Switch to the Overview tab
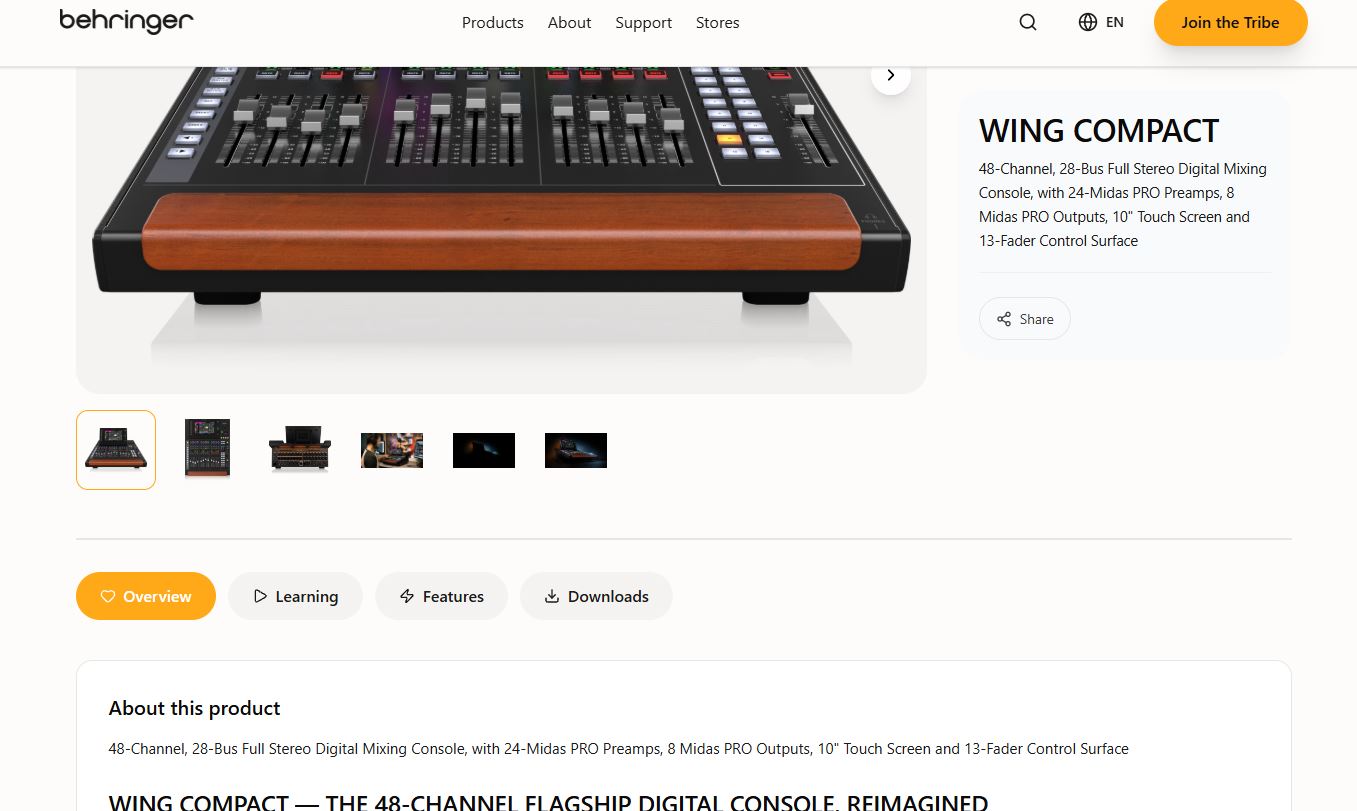Image resolution: width=1357 pixels, height=811 pixels. [146, 596]
